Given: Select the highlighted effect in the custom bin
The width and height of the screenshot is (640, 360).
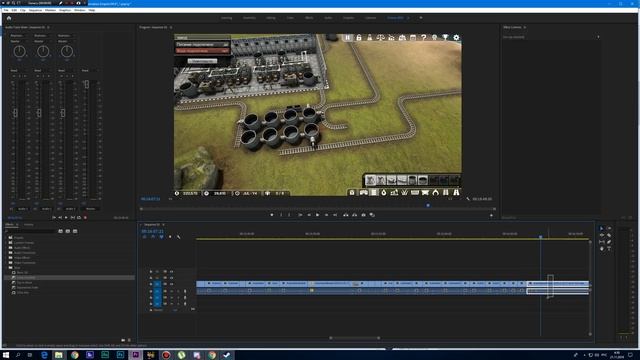Looking at the screenshot, I should point(69,278).
